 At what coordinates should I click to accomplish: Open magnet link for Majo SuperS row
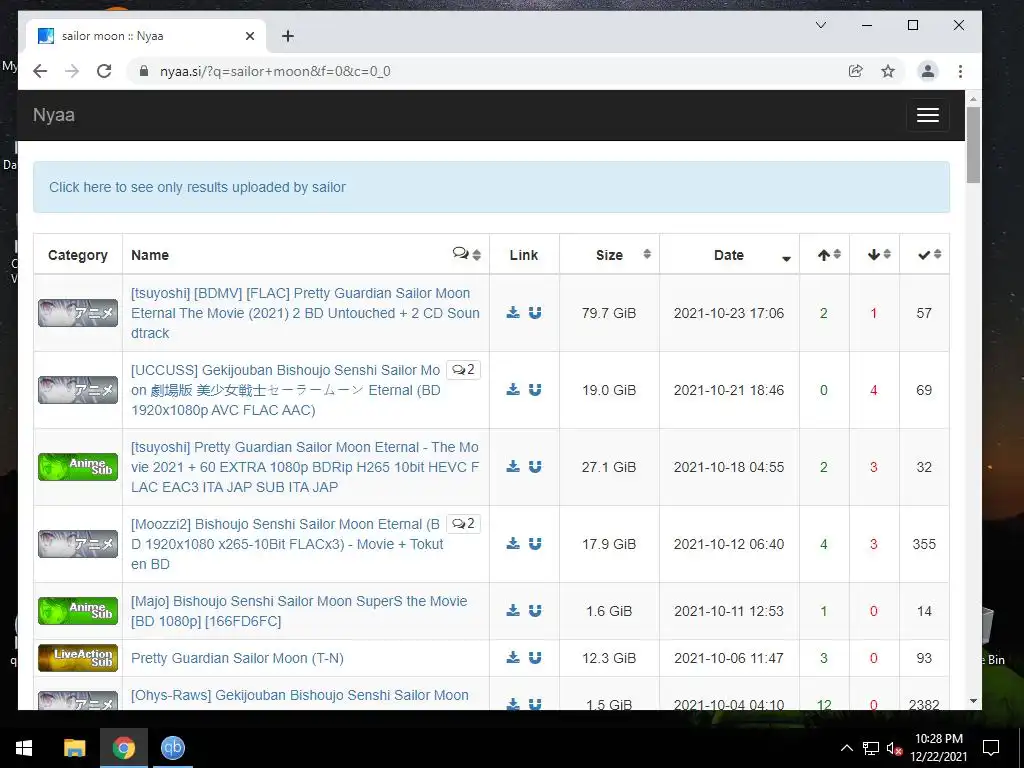[x=535, y=611]
